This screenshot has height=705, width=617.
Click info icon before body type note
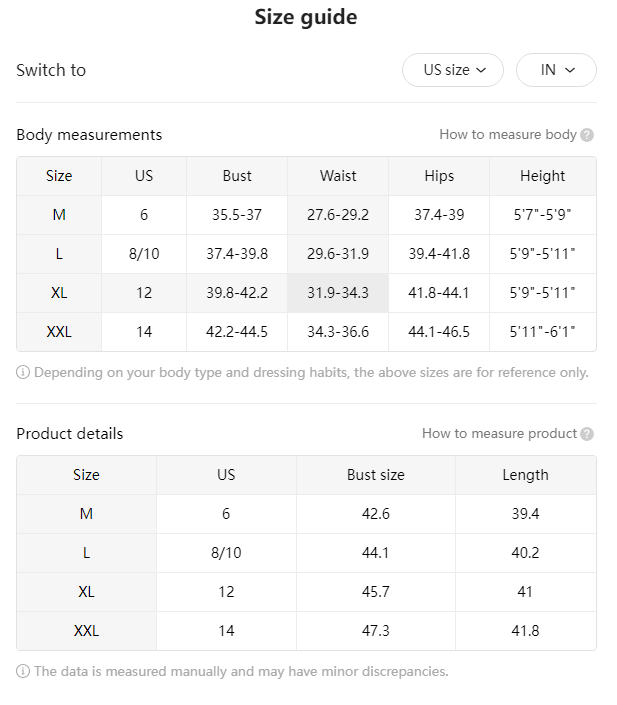[x=23, y=372]
